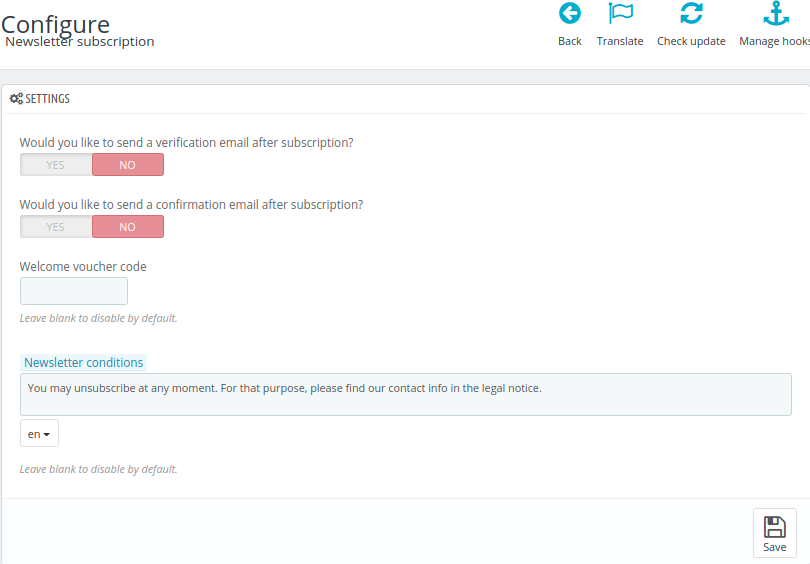This screenshot has width=810, height=564.
Task: Click the Settings gears icon
Action: [17, 99]
